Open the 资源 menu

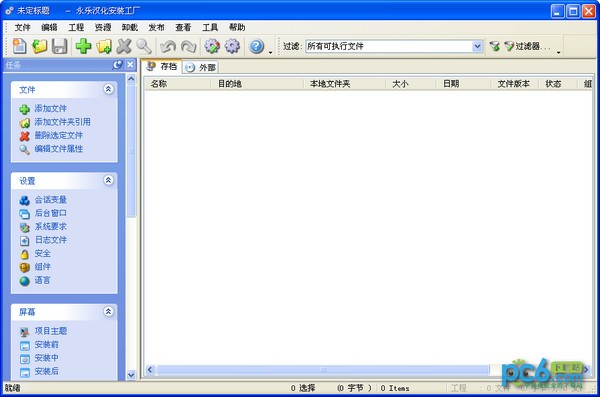tap(103, 27)
